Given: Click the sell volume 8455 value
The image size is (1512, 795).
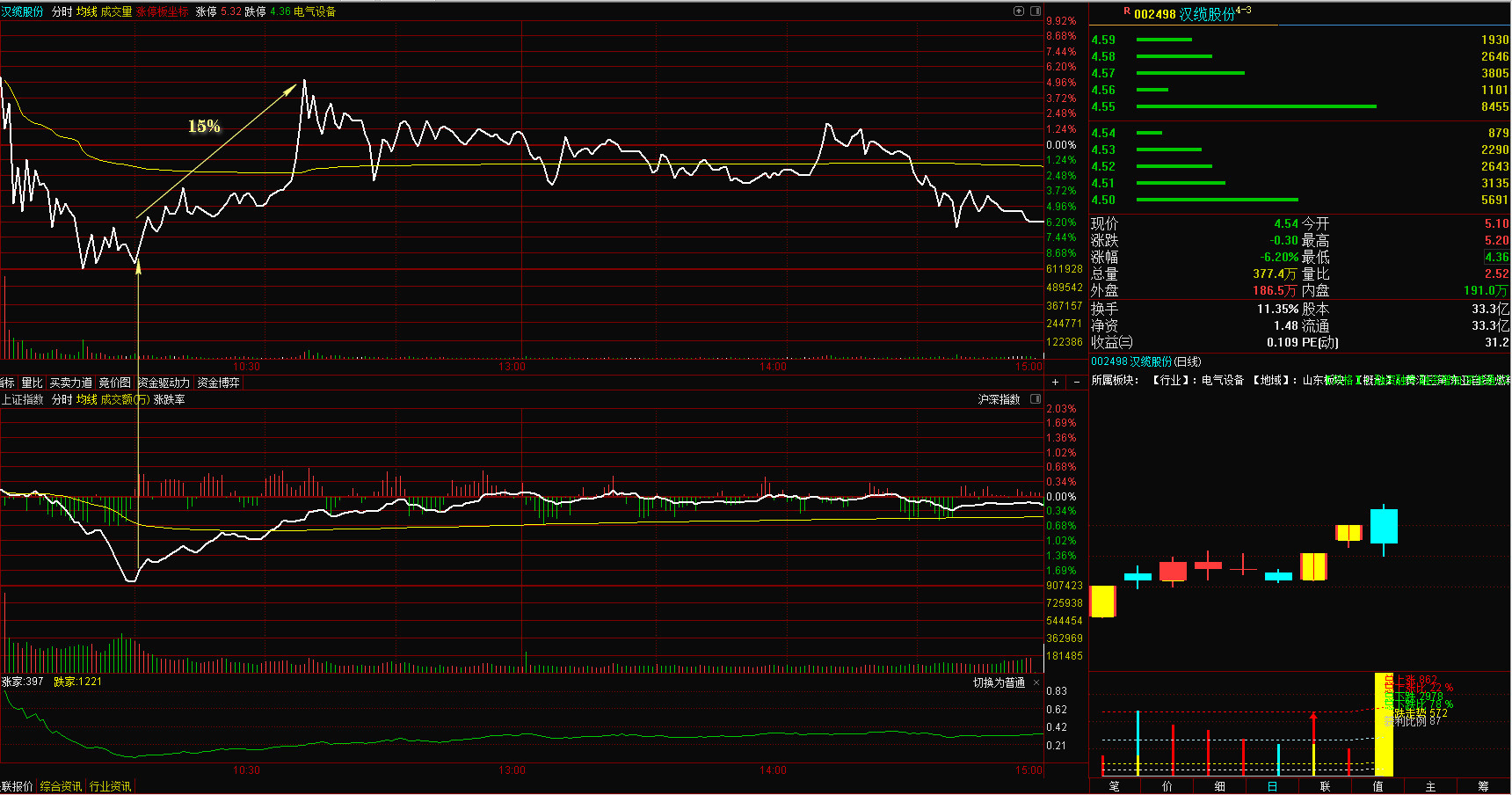Looking at the screenshot, I should click(1494, 106).
